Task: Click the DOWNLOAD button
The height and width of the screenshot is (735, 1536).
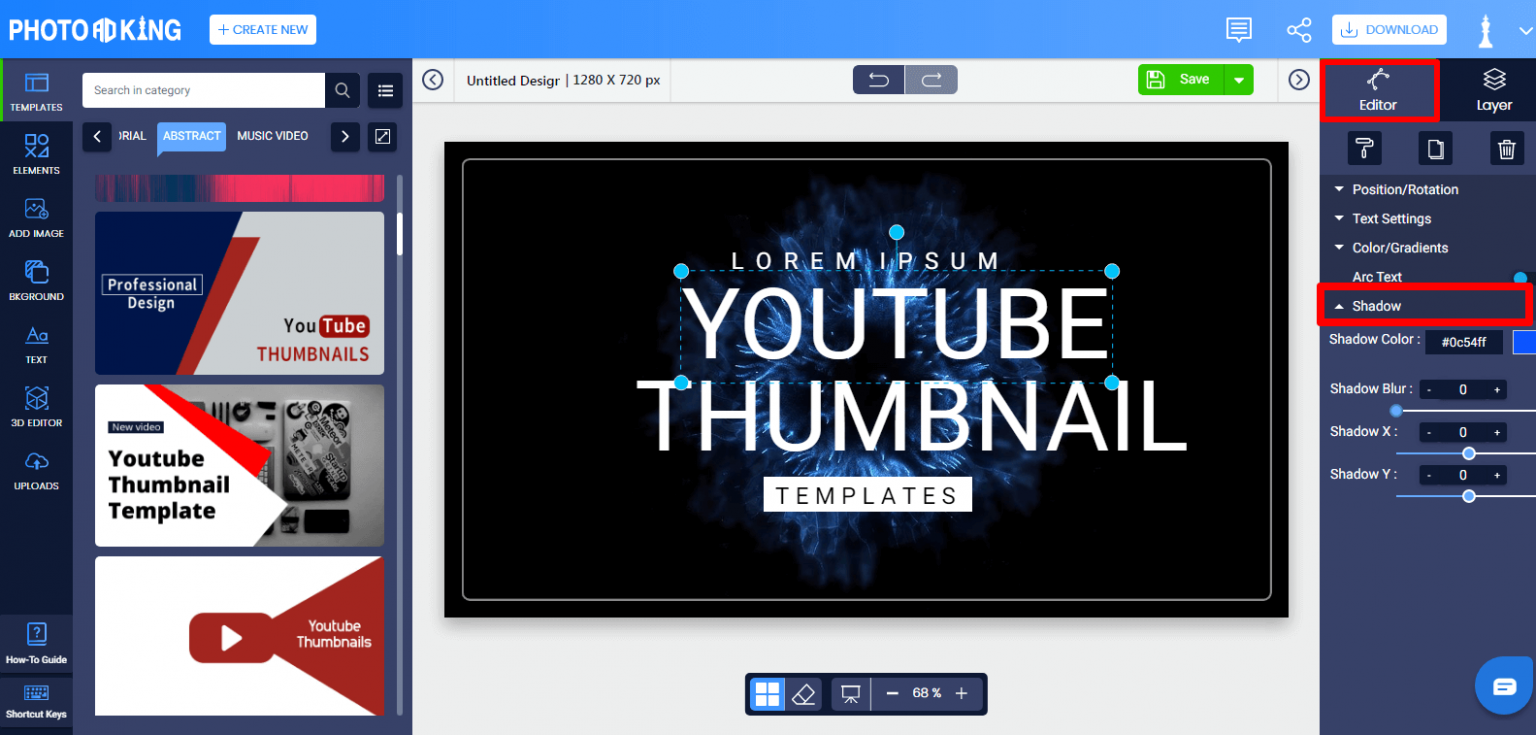Action: 1389,29
